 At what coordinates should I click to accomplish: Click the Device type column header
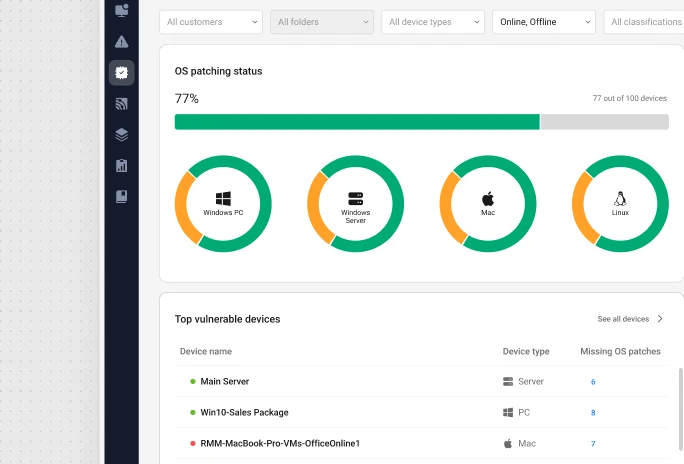(526, 351)
